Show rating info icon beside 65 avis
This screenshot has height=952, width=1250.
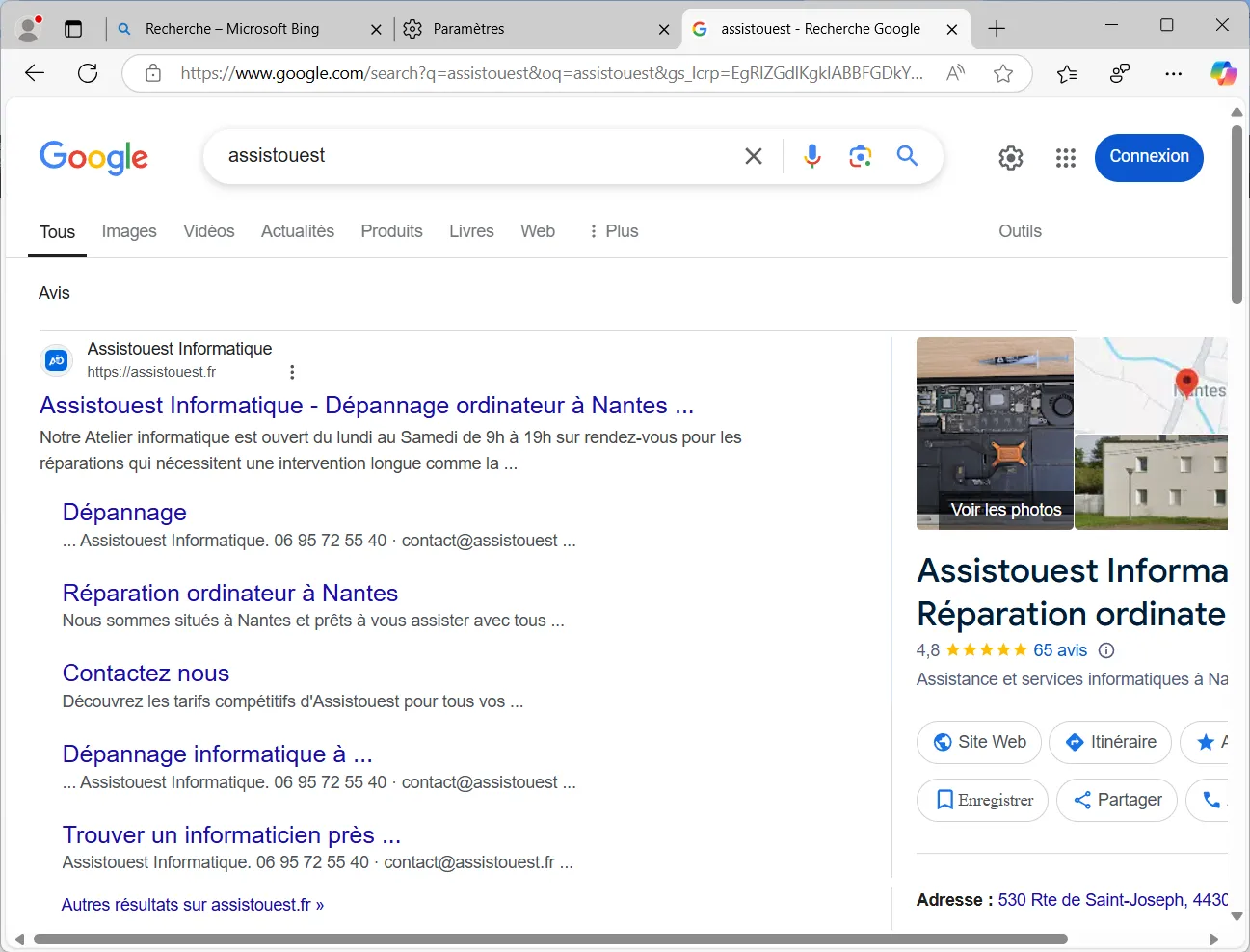(x=1106, y=650)
